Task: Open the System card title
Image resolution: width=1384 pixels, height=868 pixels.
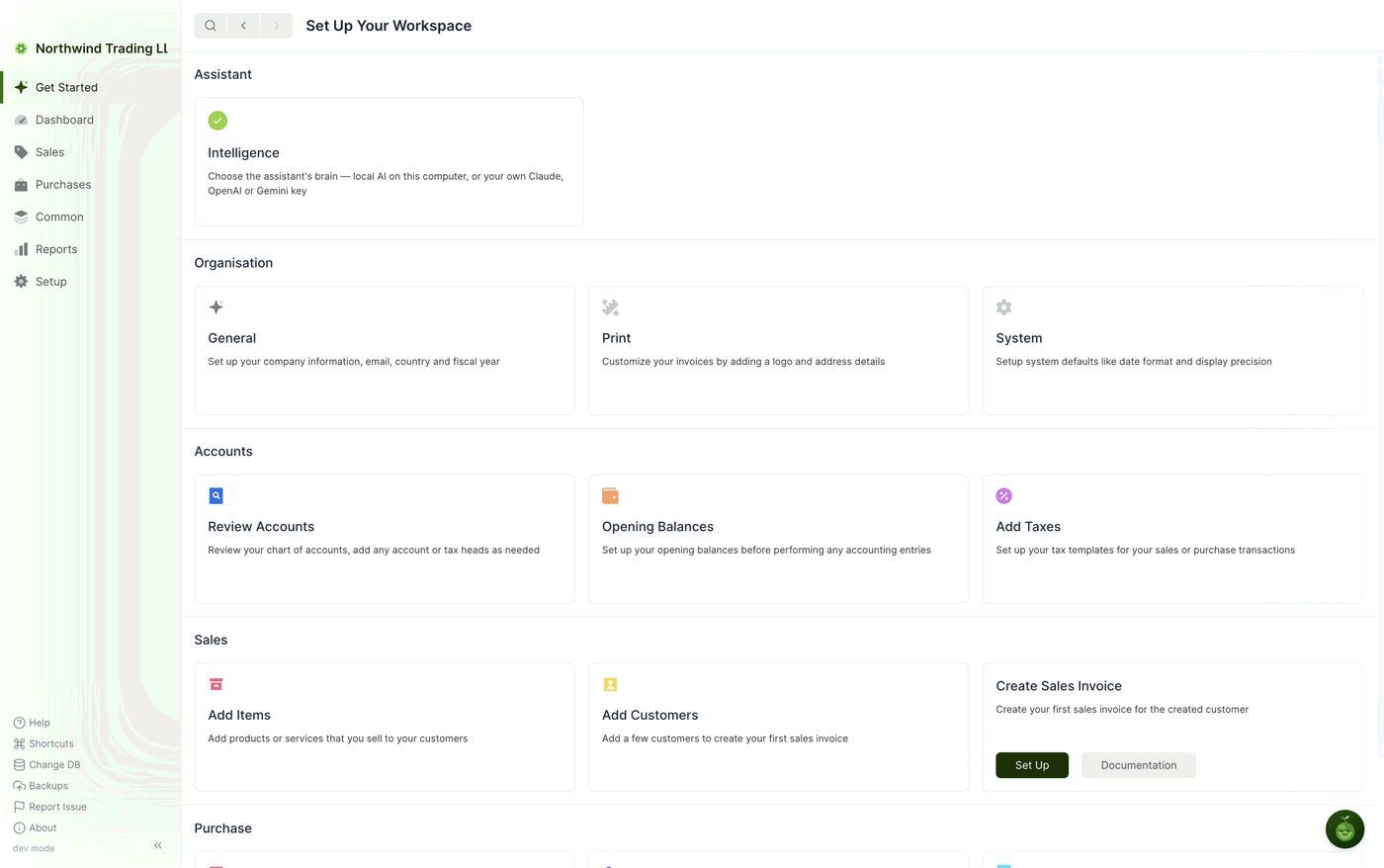Action: (1019, 338)
